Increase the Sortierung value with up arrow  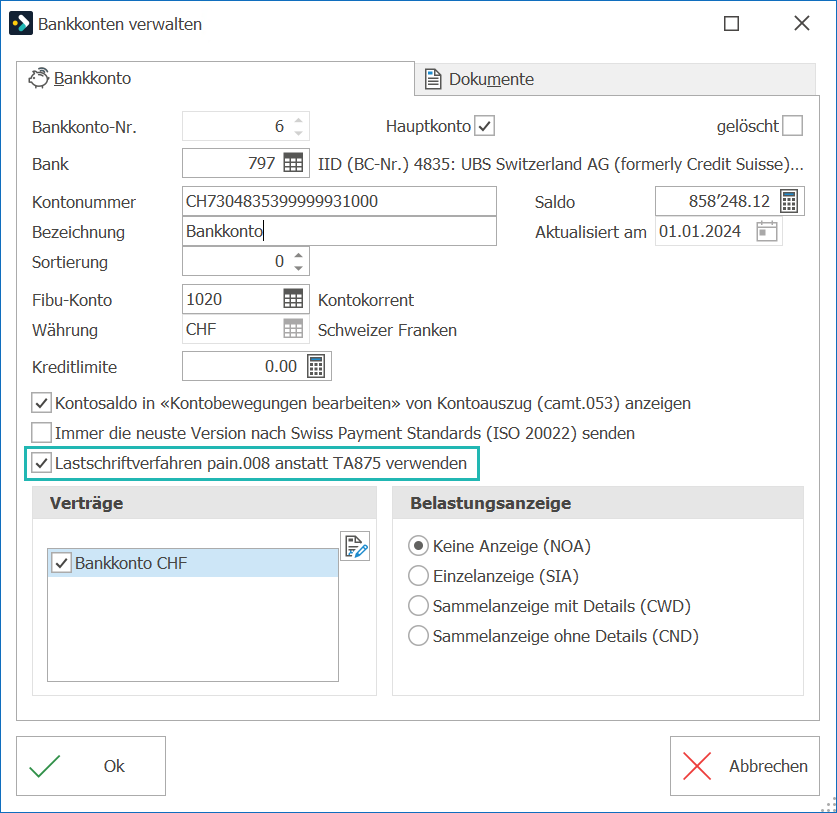coord(298,255)
